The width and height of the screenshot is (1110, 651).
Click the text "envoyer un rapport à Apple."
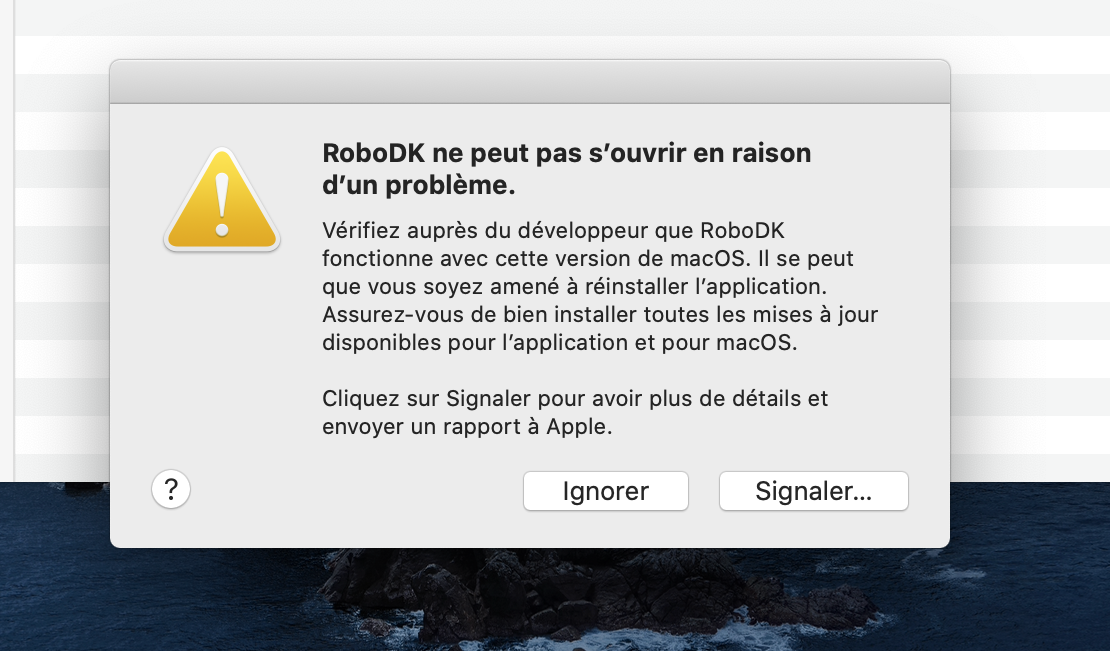pos(466,427)
